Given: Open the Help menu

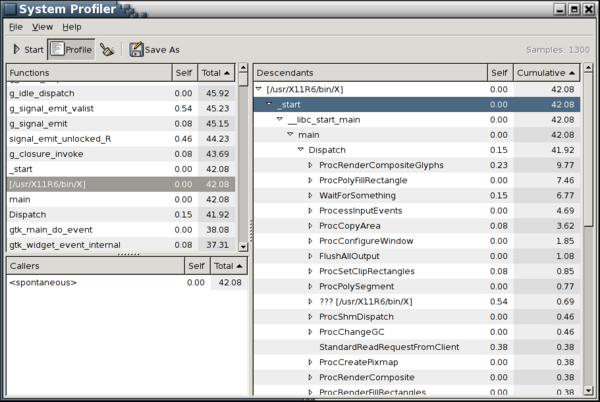Looking at the screenshot, I should tap(72, 26).
